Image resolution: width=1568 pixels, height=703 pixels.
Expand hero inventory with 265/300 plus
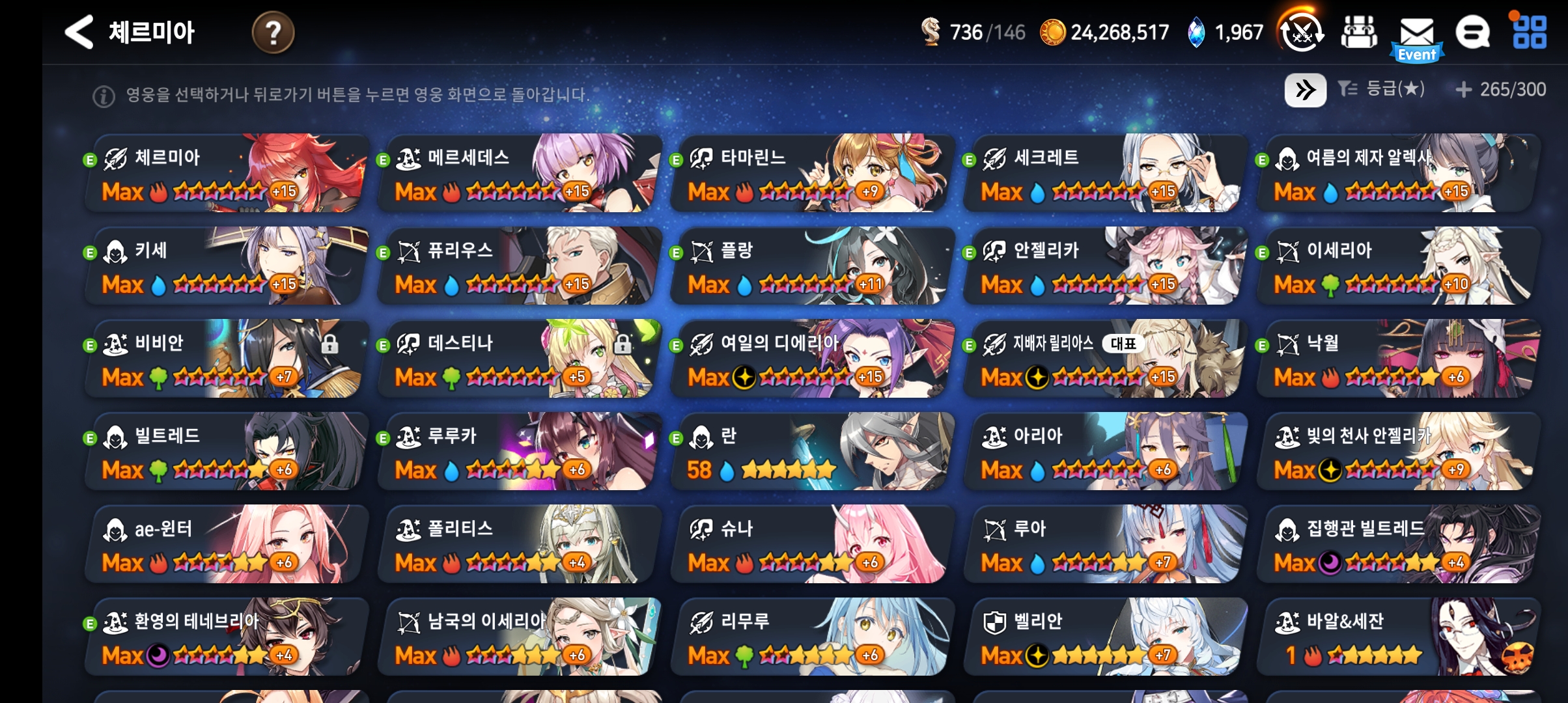click(1501, 89)
